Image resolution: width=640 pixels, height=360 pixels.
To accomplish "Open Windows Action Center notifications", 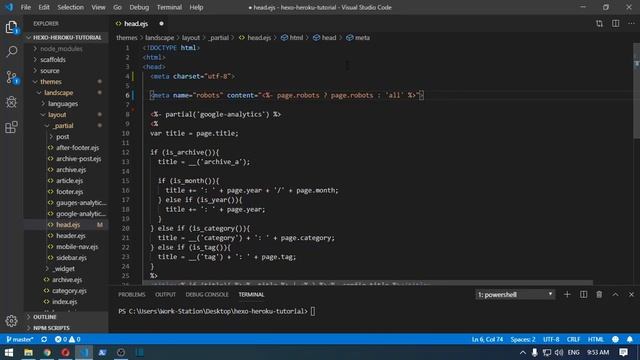I will [623, 352].
